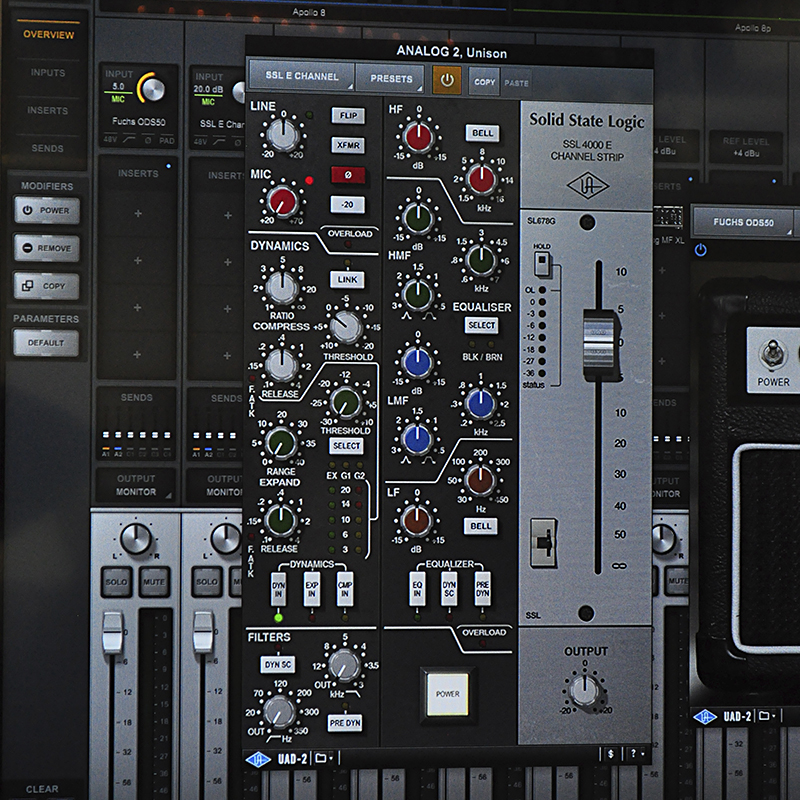Switch to the SENDS tab in sidebar
Viewport: 800px width, 800px height.
coord(47,148)
